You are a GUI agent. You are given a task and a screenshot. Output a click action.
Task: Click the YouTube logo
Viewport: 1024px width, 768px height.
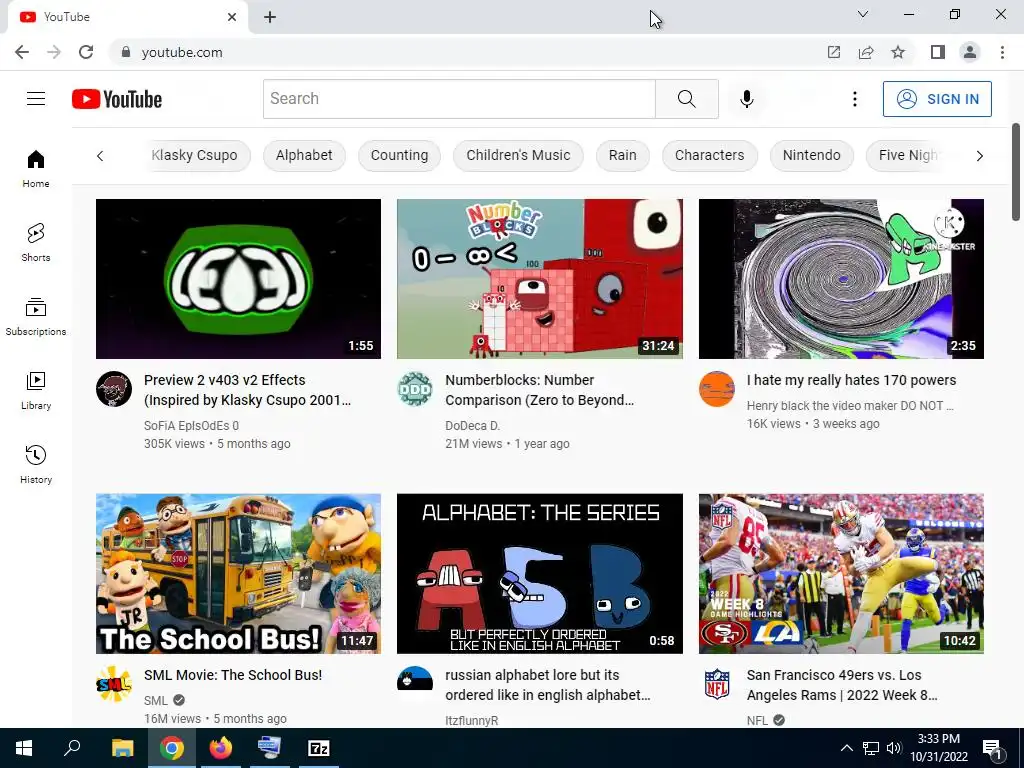click(x=117, y=99)
